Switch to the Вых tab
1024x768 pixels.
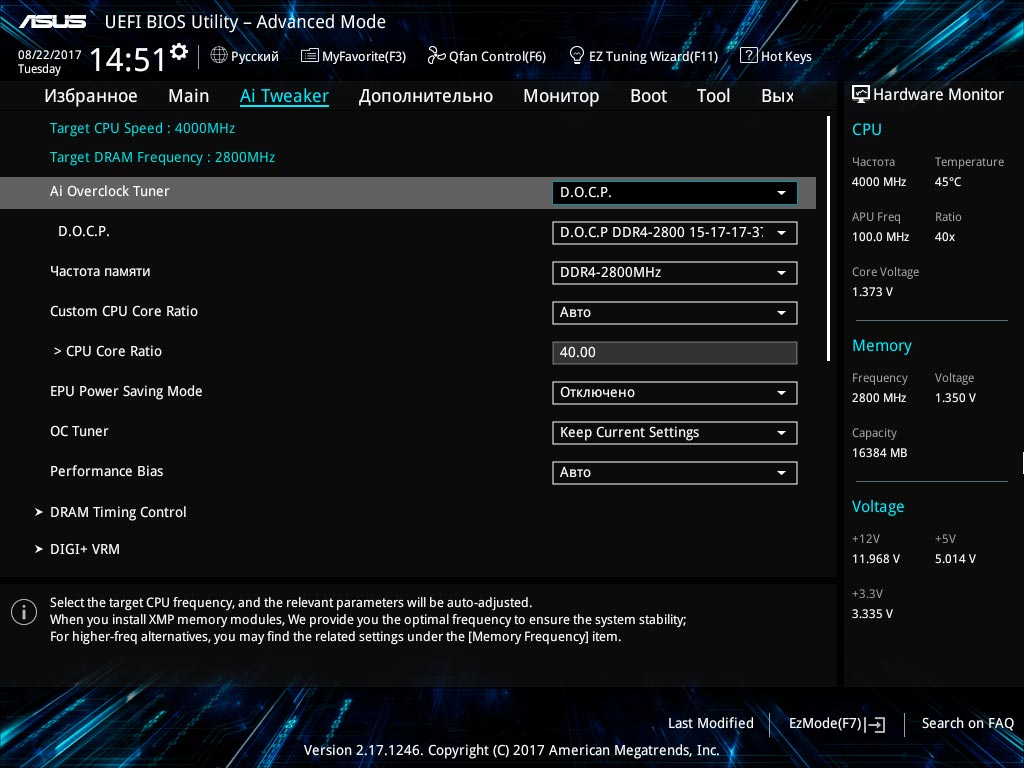pyautogui.click(x=778, y=96)
